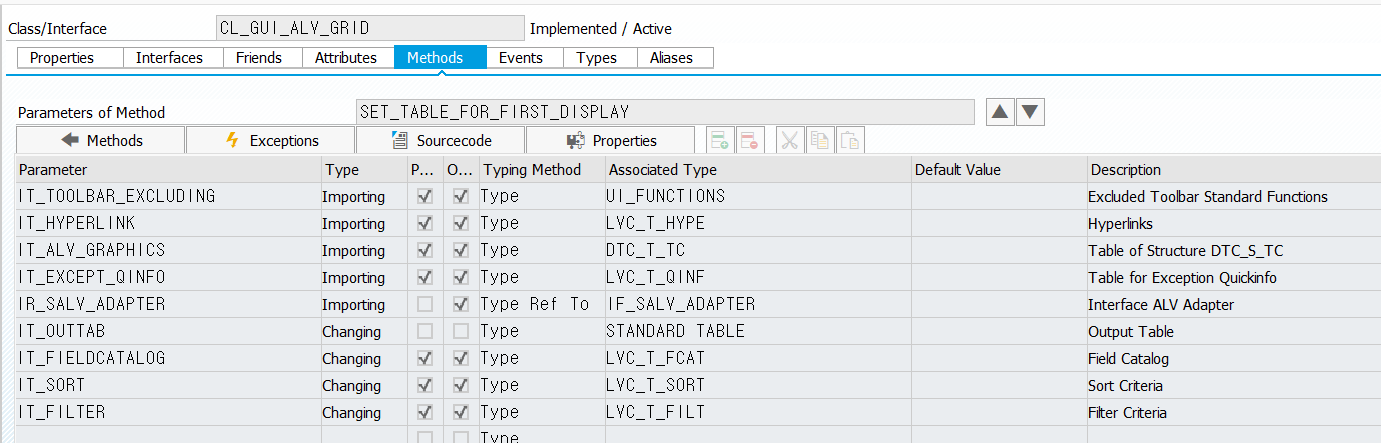Screen dimensions: 1381x443
Task: Select the IT_FILTER parameter cell
Action: [168, 412]
